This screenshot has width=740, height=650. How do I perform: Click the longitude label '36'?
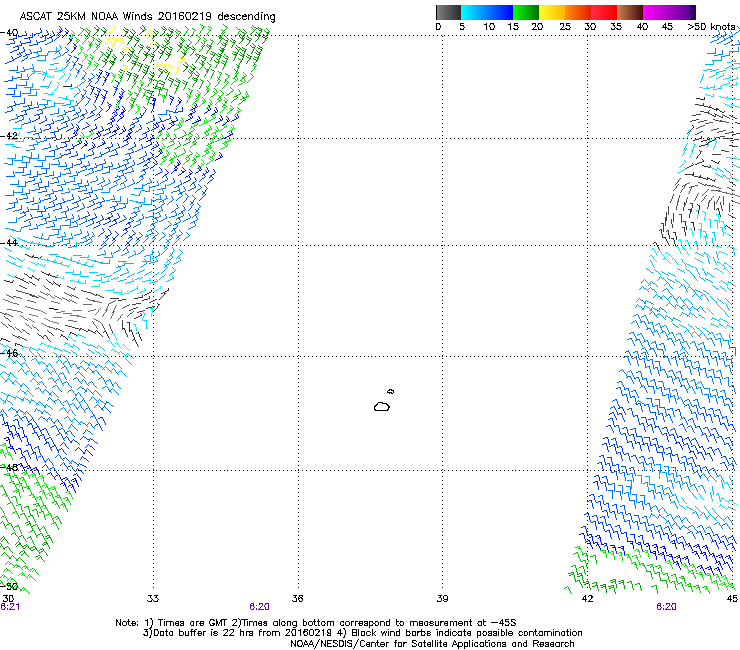click(x=297, y=599)
